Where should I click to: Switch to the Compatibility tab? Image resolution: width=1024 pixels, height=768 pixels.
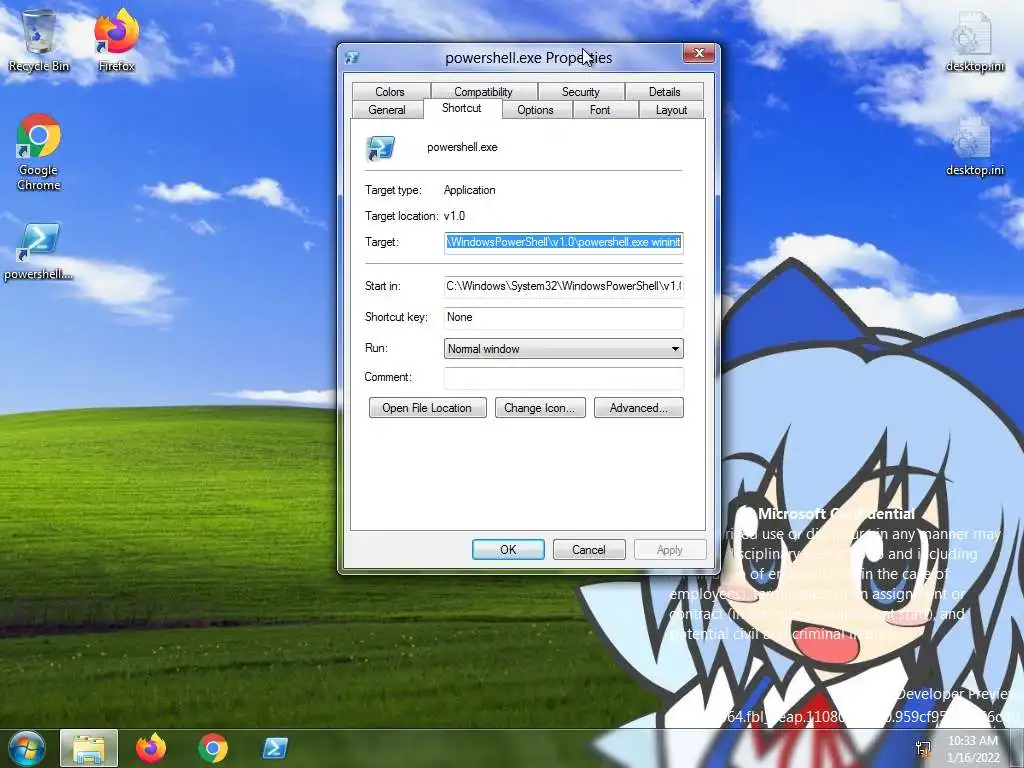coord(483,91)
